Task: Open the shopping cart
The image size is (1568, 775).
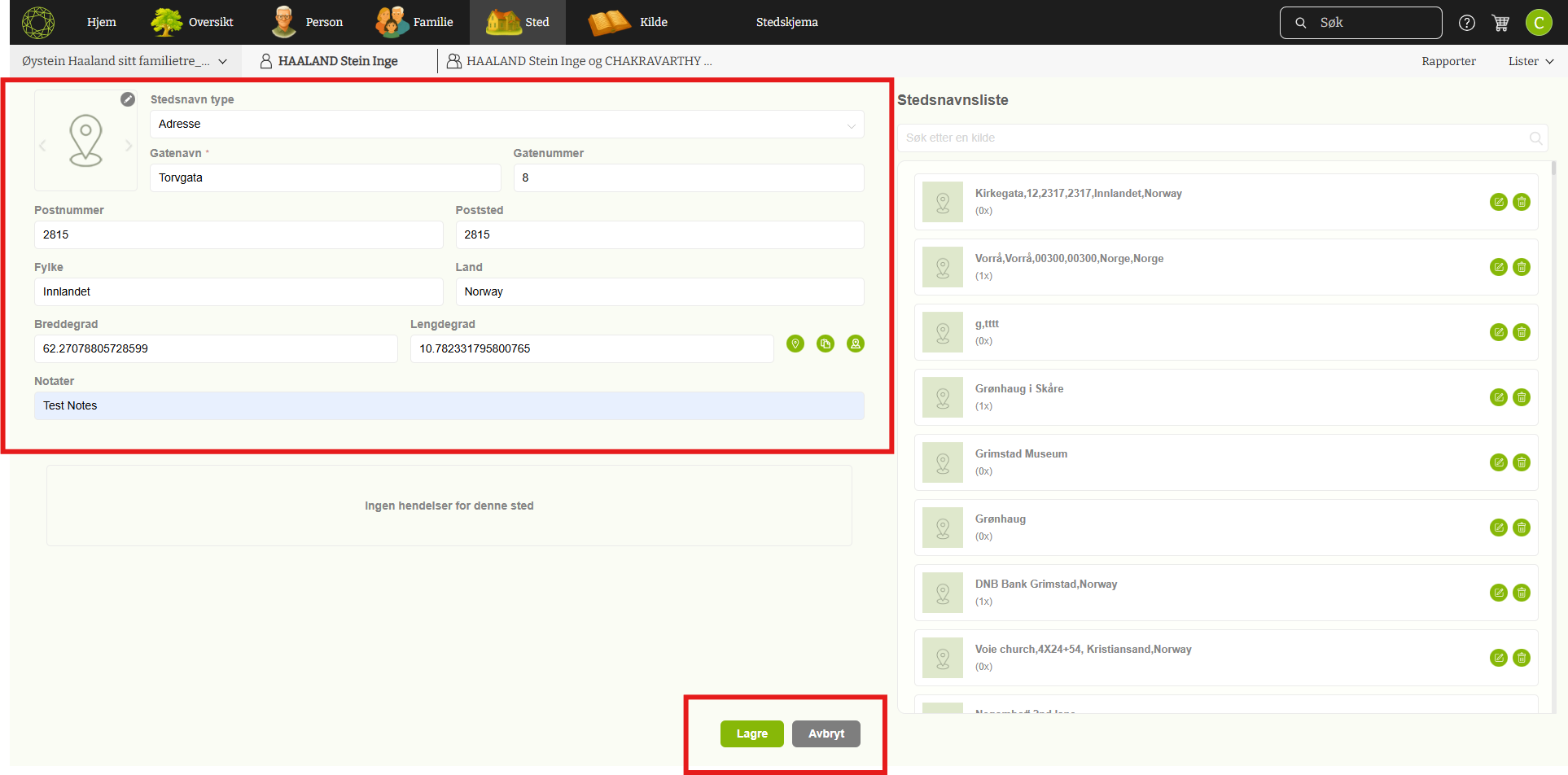Action: (x=1500, y=23)
